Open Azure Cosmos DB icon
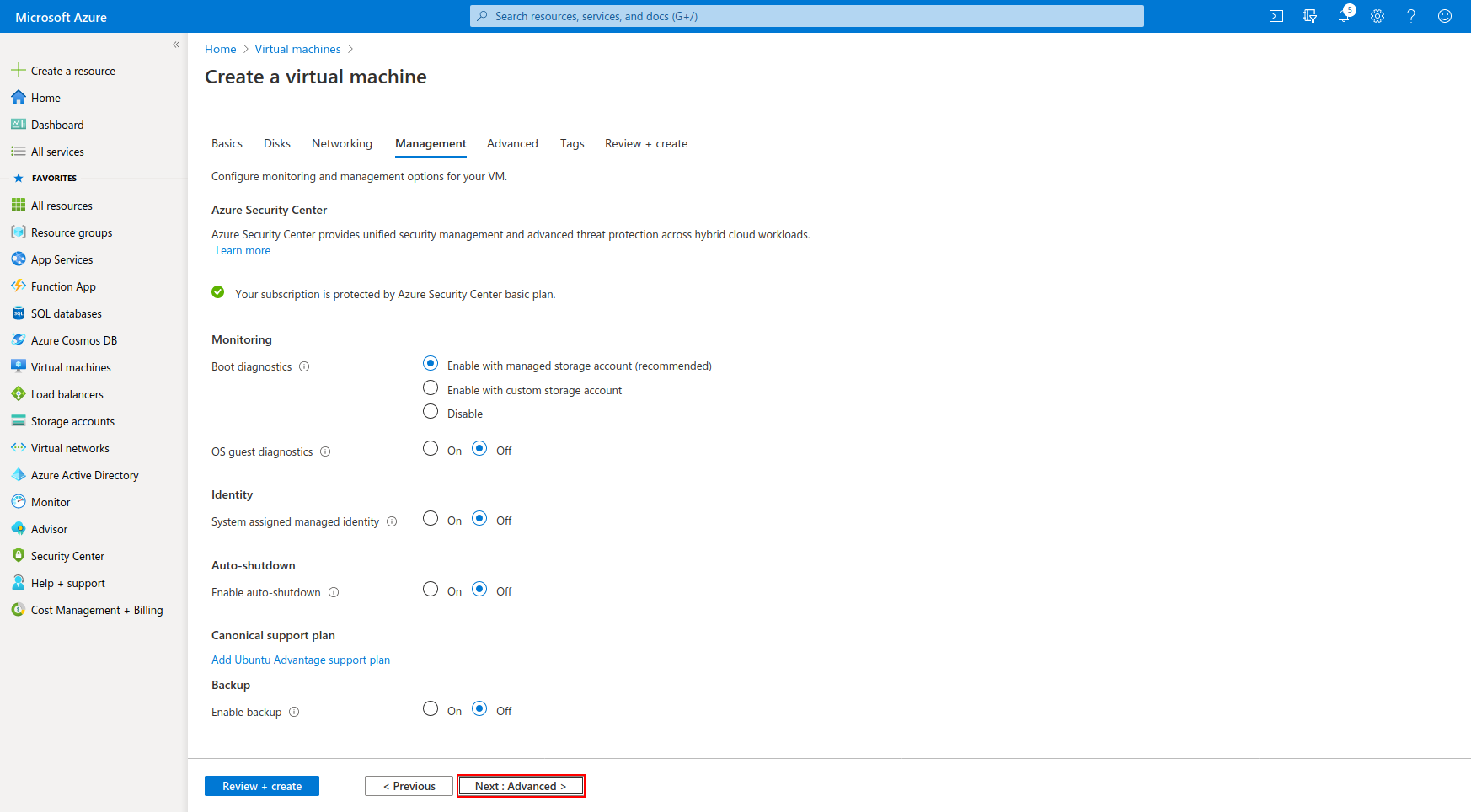 pos(19,340)
